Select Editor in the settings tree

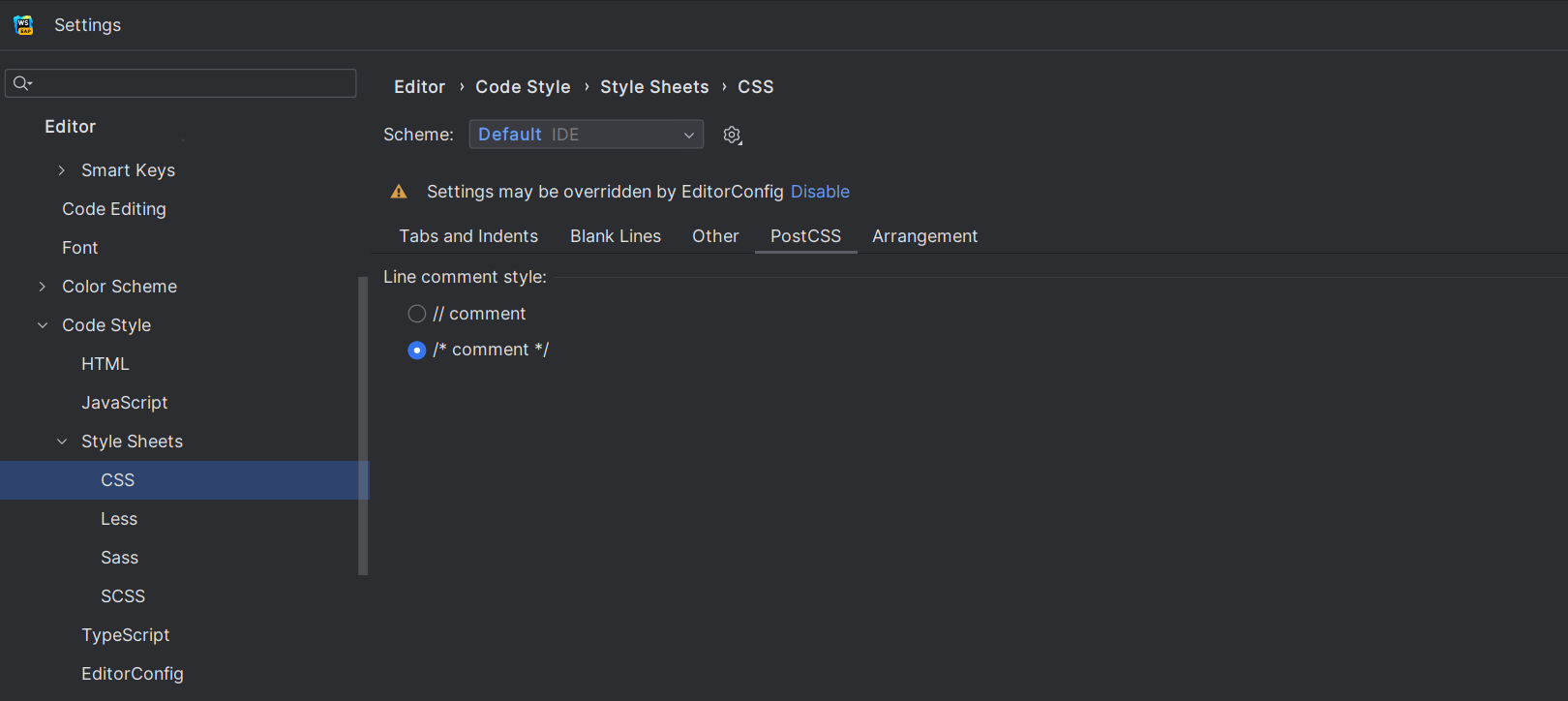[70, 127]
